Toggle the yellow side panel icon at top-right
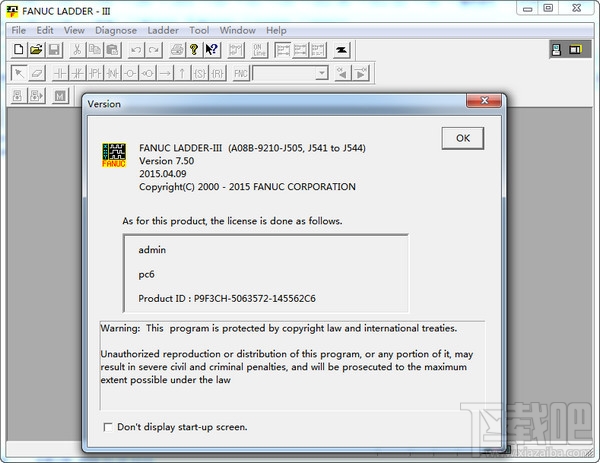Screen dimensions: 600x463 (575, 49)
